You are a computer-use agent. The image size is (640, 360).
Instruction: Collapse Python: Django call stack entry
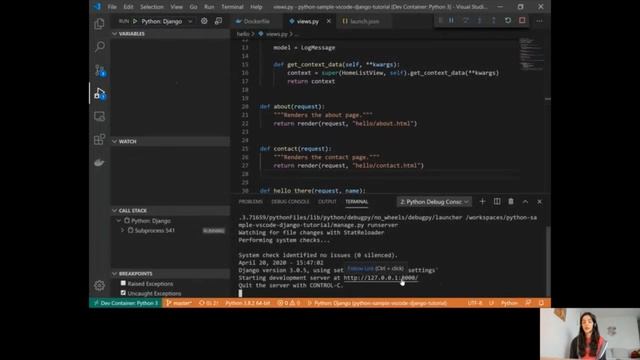(x=119, y=220)
